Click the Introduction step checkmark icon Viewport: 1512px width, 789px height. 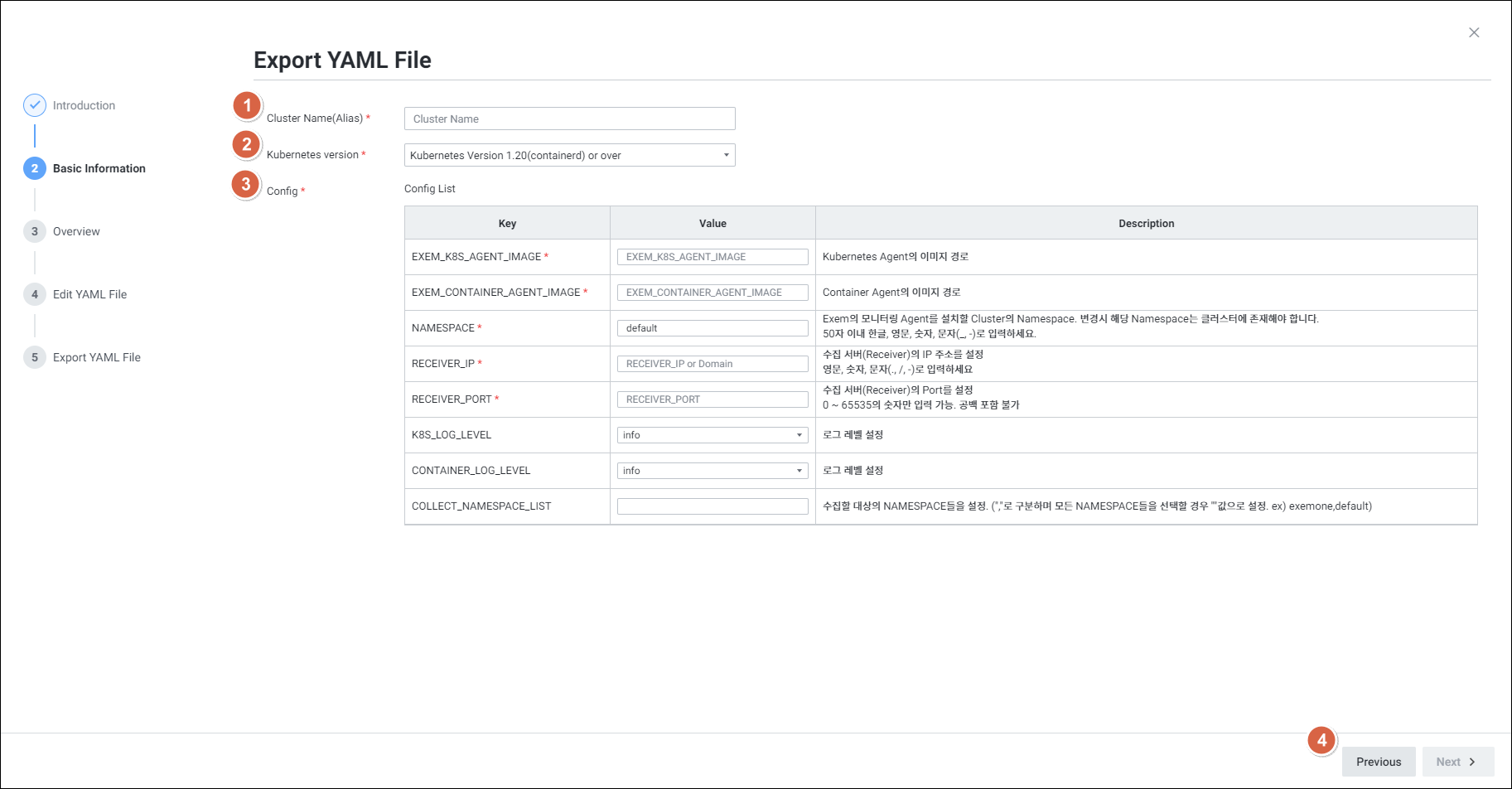(35, 105)
